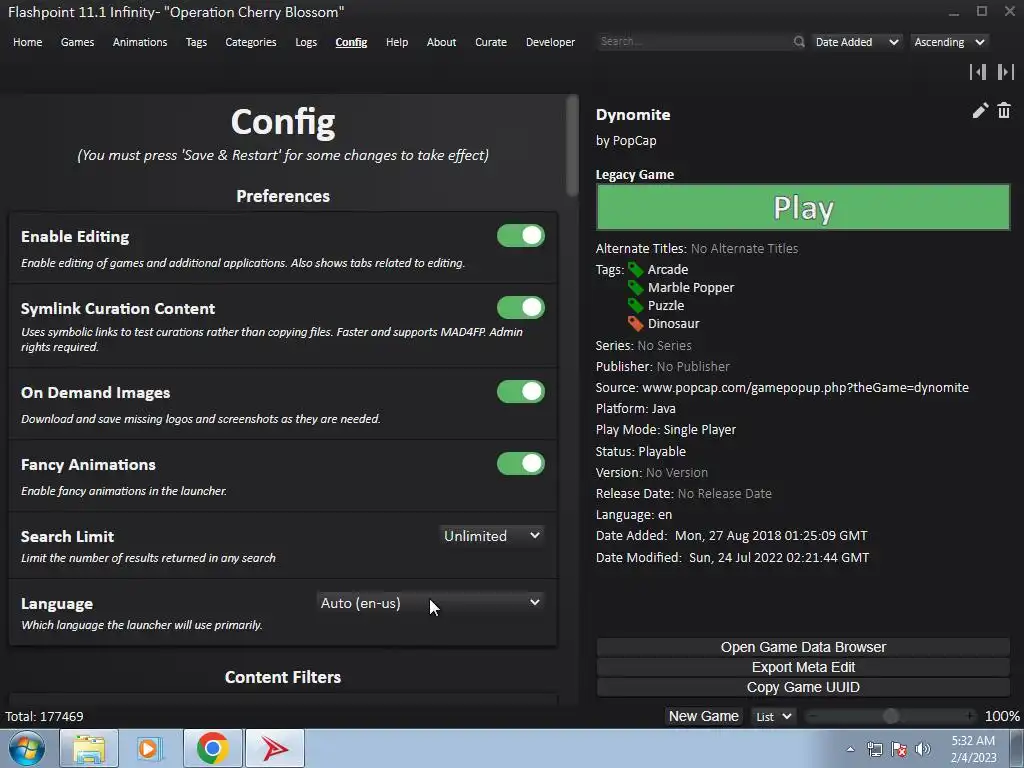Click the New Game button
Viewport: 1024px width, 768px height.
pyautogui.click(x=703, y=716)
